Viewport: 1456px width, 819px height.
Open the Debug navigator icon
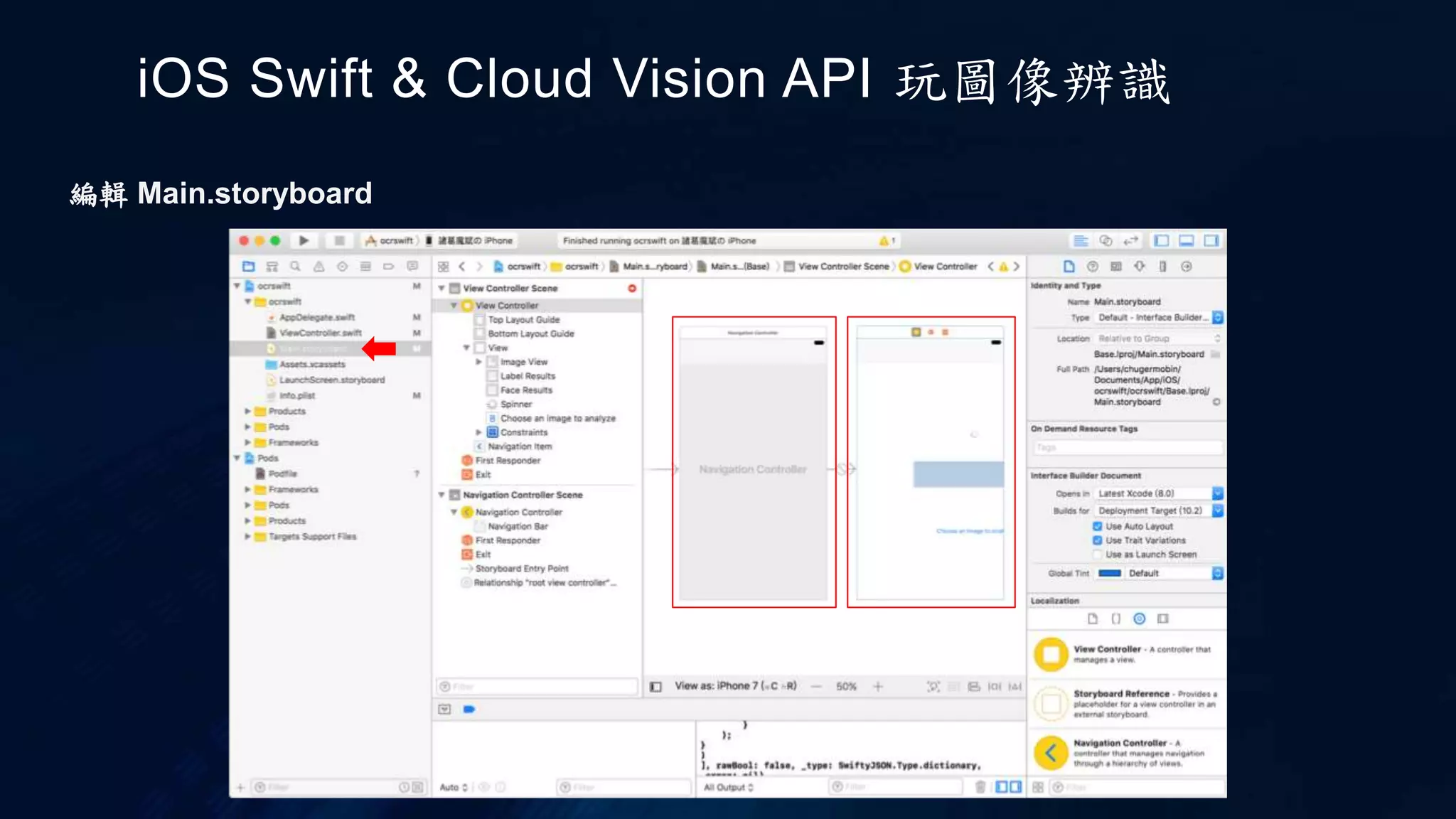pyautogui.click(x=365, y=267)
